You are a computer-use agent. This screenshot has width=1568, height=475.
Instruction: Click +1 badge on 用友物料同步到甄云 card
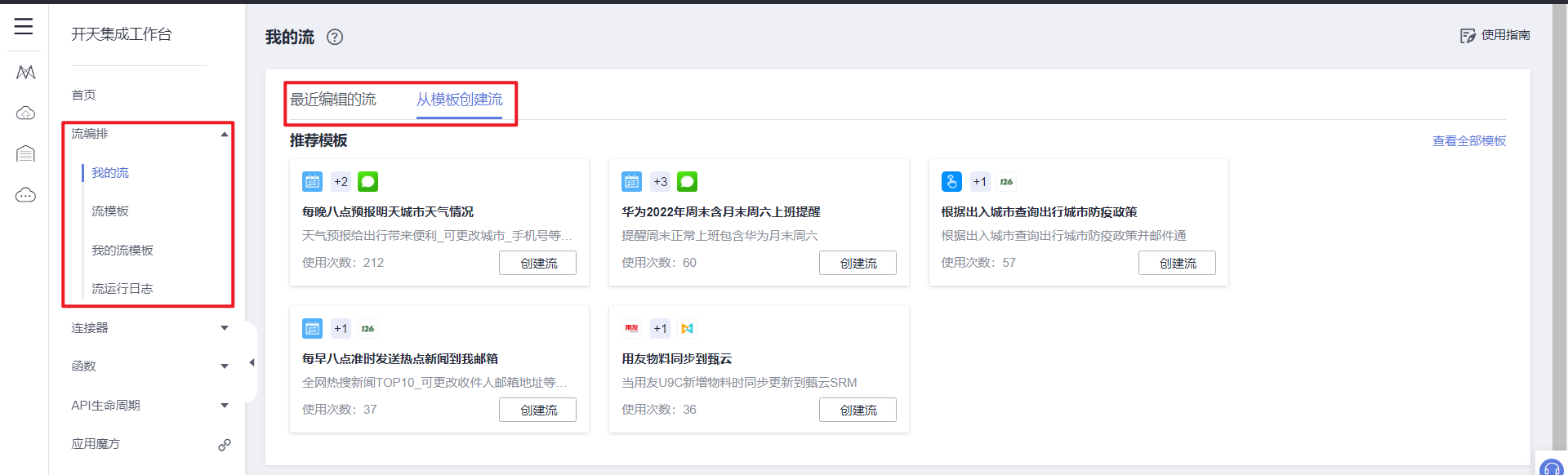coord(660,328)
